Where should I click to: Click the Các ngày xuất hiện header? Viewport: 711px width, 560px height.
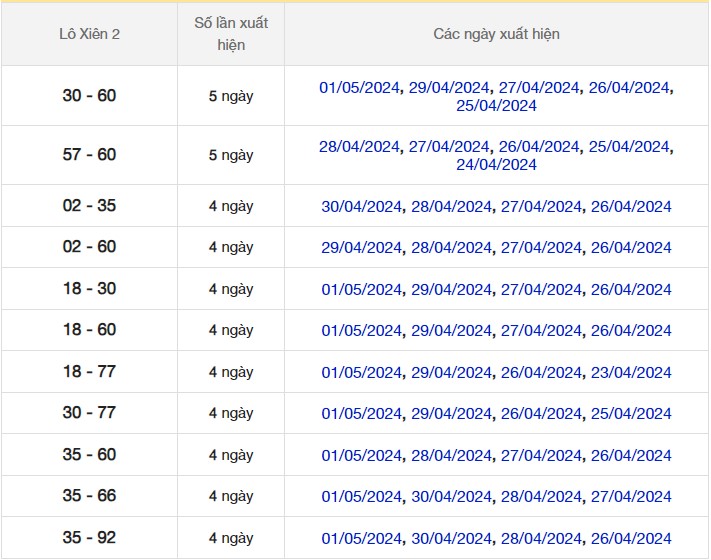496,34
